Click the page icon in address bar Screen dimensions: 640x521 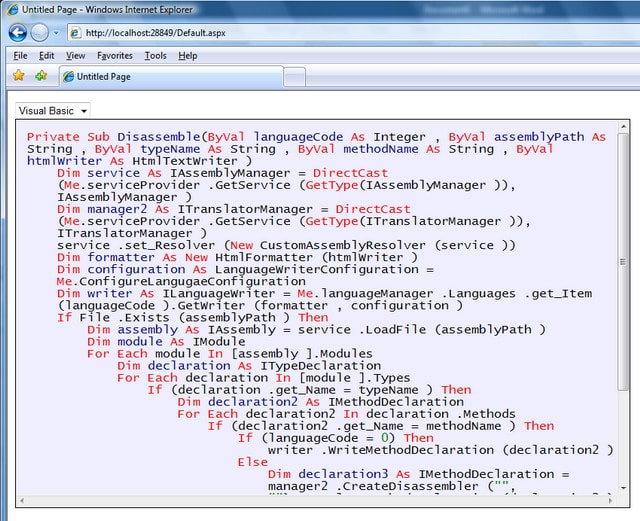click(x=76, y=33)
